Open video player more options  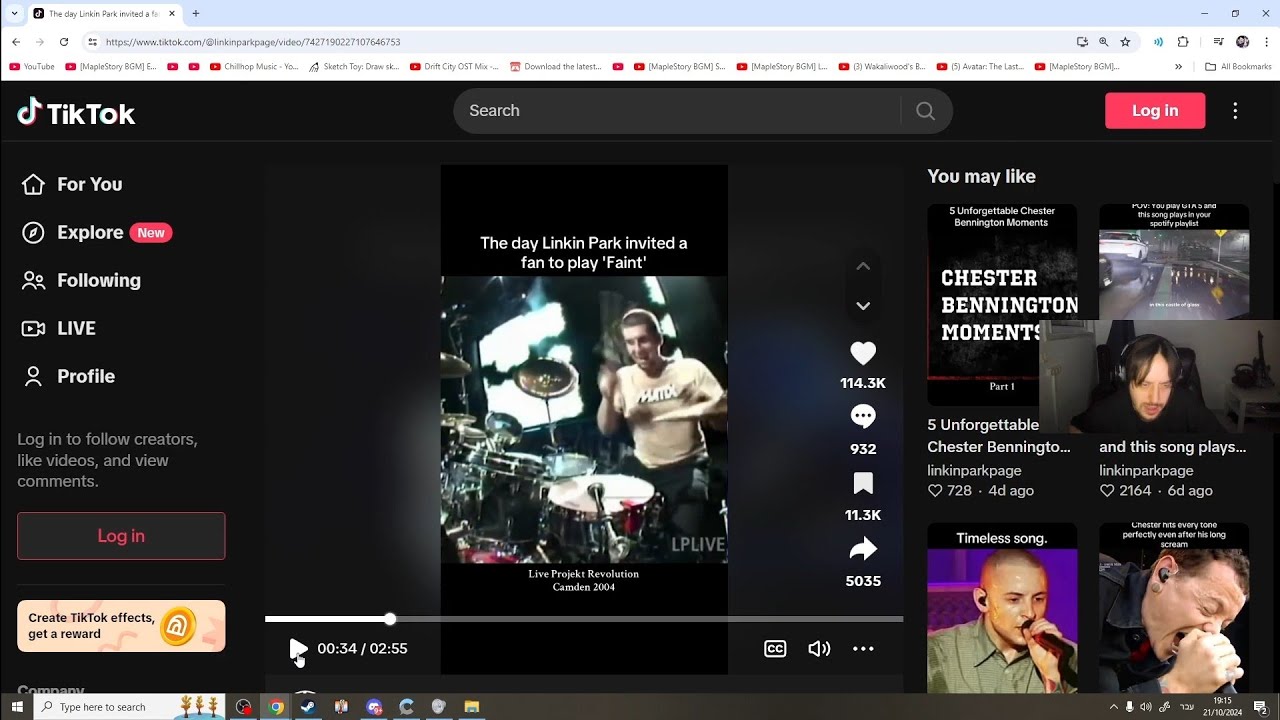point(863,649)
